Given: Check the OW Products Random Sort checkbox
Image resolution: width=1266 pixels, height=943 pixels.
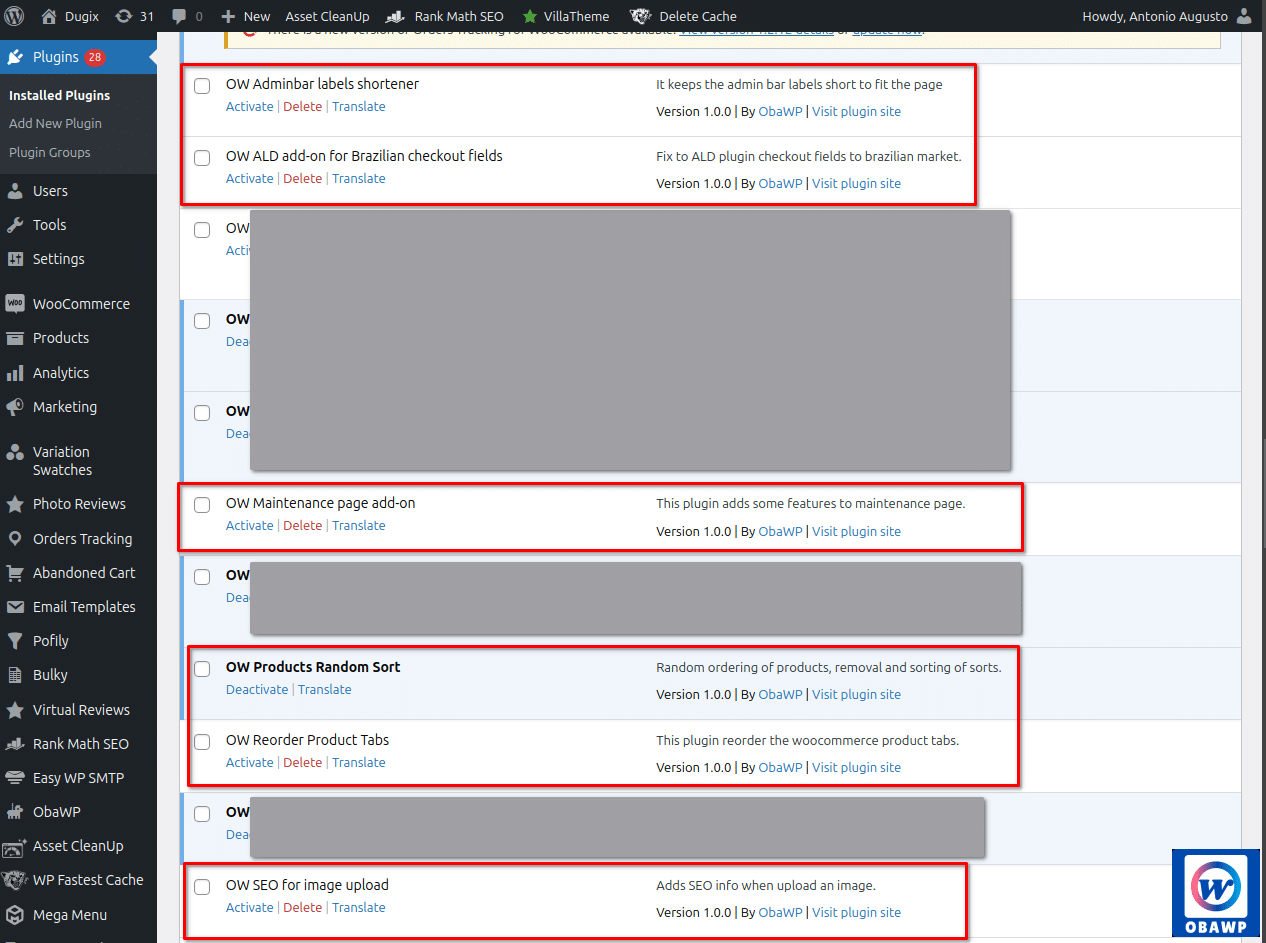Looking at the screenshot, I should click(x=202, y=669).
